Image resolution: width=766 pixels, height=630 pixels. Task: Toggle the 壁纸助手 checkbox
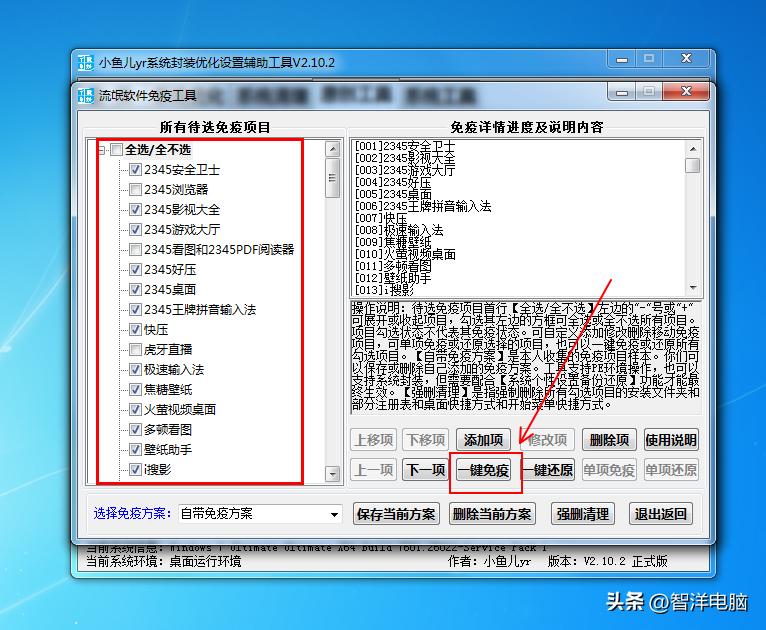[135, 450]
